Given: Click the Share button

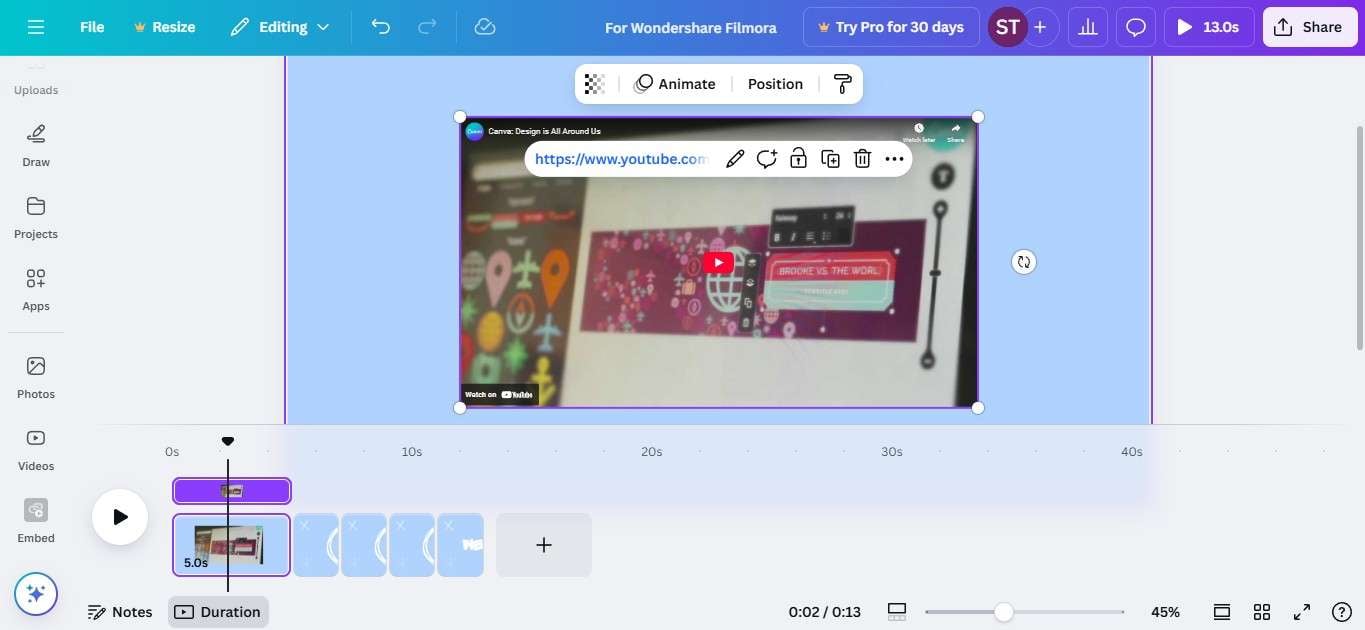Looking at the screenshot, I should [x=1309, y=27].
